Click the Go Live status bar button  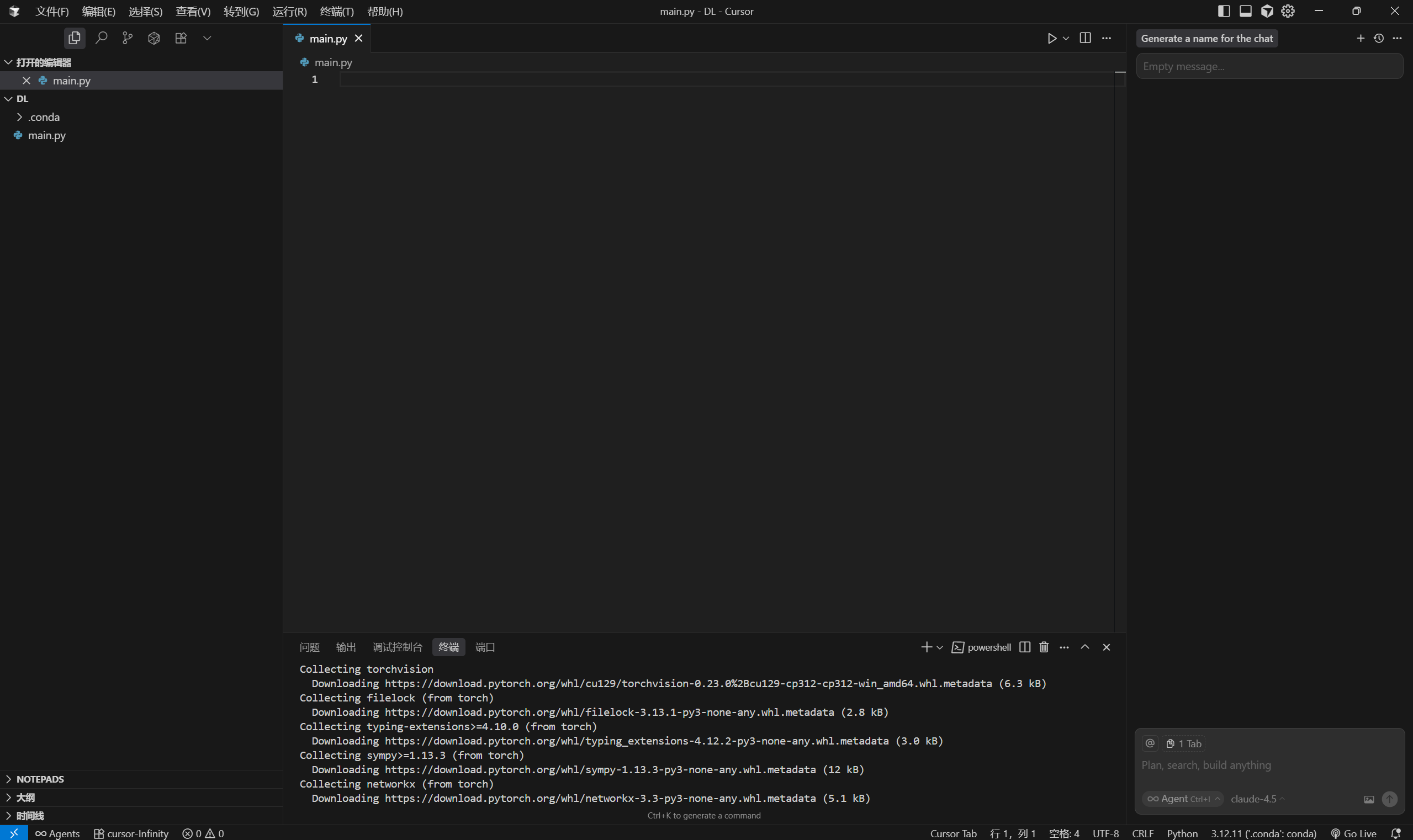pyautogui.click(x=1353, y=833)
